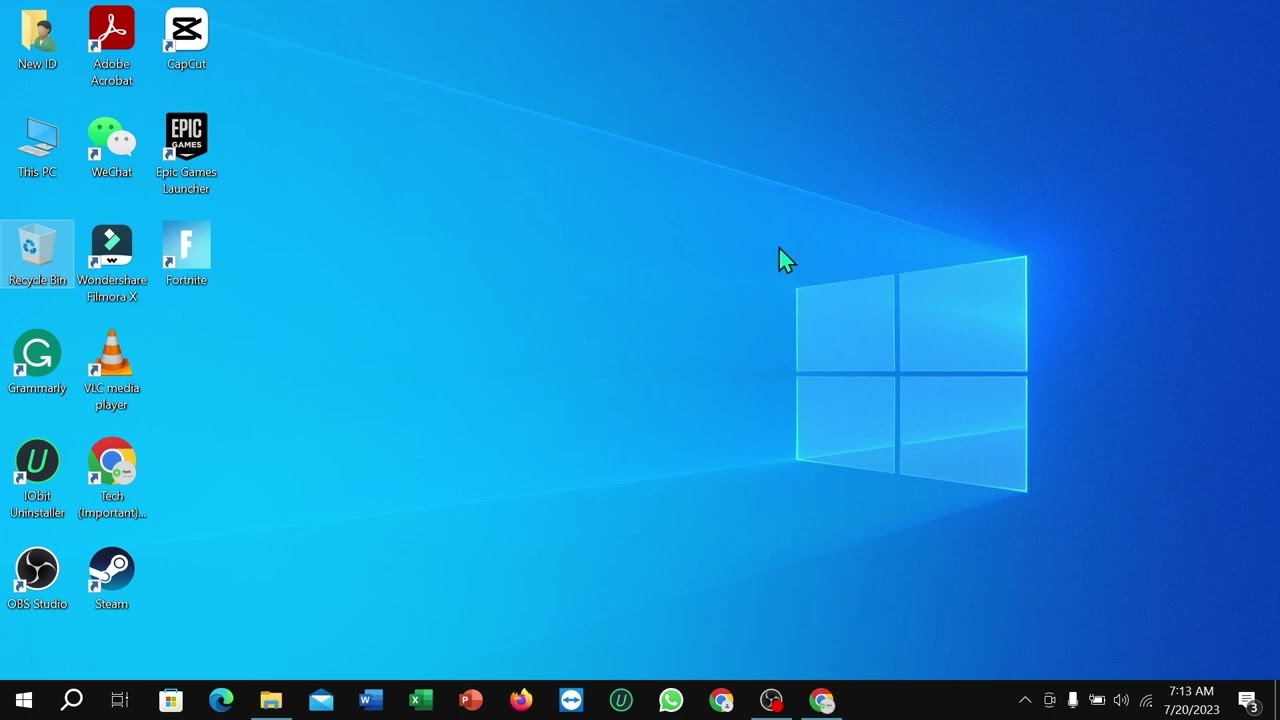Image resolution: width=1280 pixels, height=720 pixels.
Task: Launch PowerPoint from the taskbar
Action: pyautogui.click(x=471, y=700)
